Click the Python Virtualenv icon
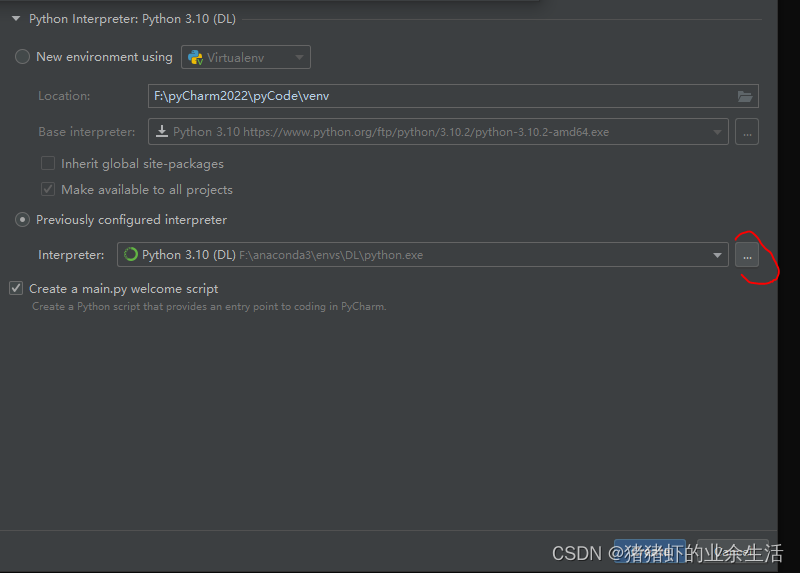800x573 pixels. [x=195, y=57]
